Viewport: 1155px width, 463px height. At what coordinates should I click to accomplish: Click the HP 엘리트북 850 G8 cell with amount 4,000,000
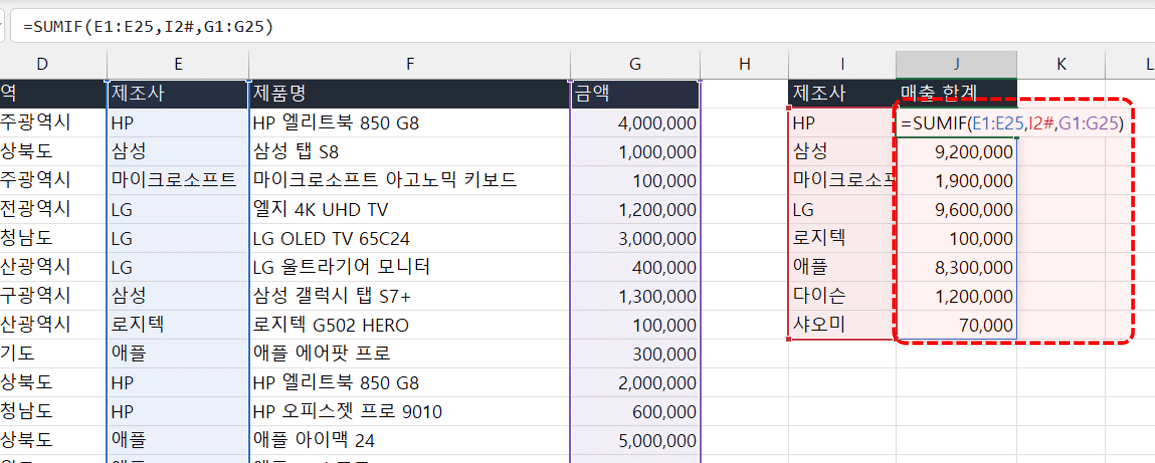(410, 124)
